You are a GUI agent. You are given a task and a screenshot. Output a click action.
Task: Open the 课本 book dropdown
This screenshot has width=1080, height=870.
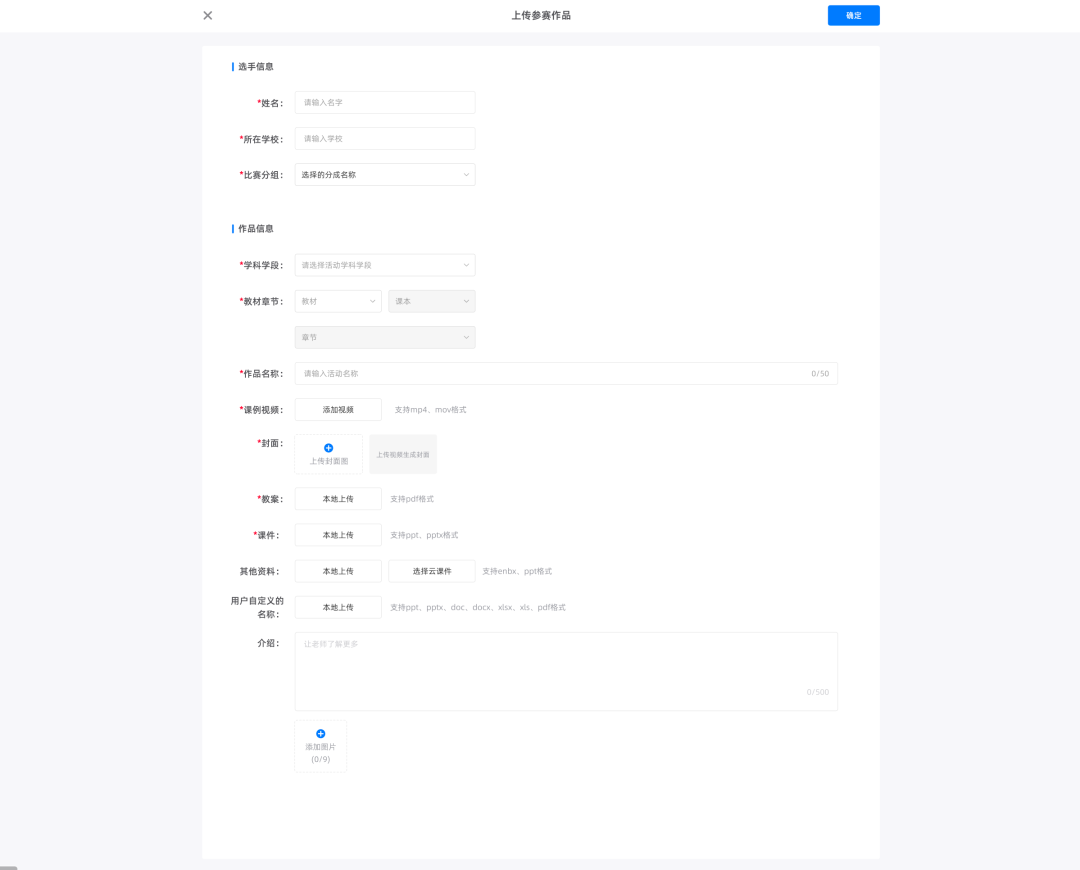pyautogui.click(x=432, y=301)
